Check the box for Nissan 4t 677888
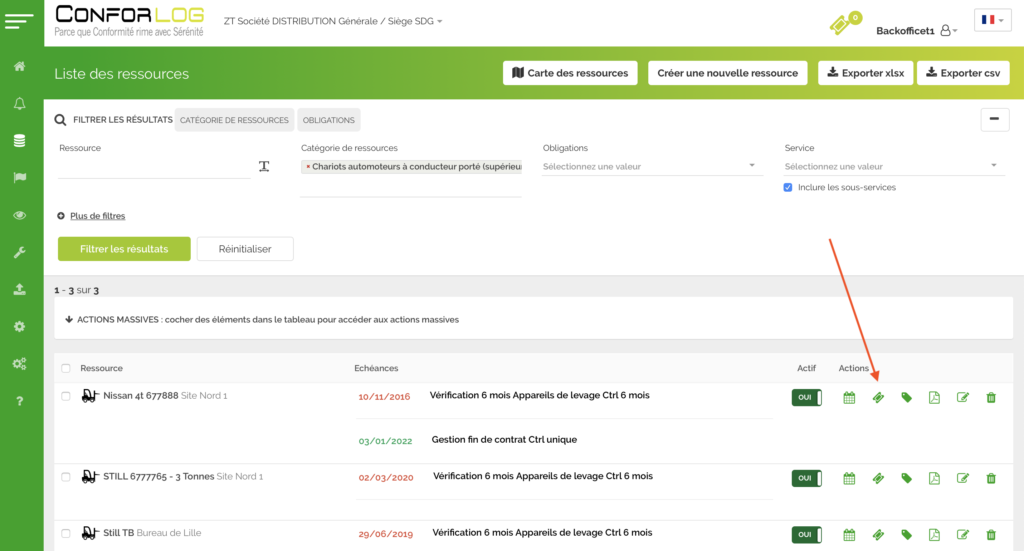This screenshot has height=551, width=1024. (66, 396)
